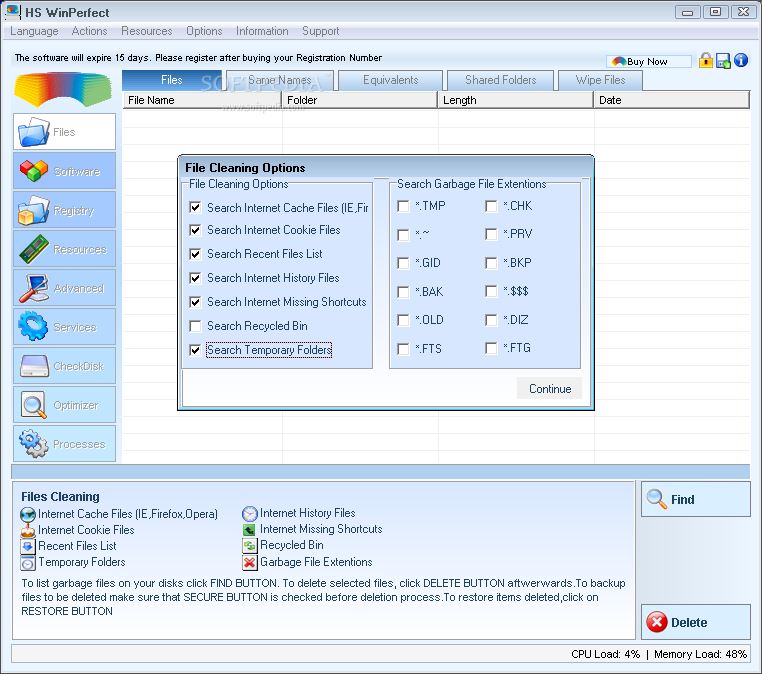Check the *.$$$ extension box
762x674 pixels.
coord(491,291)
